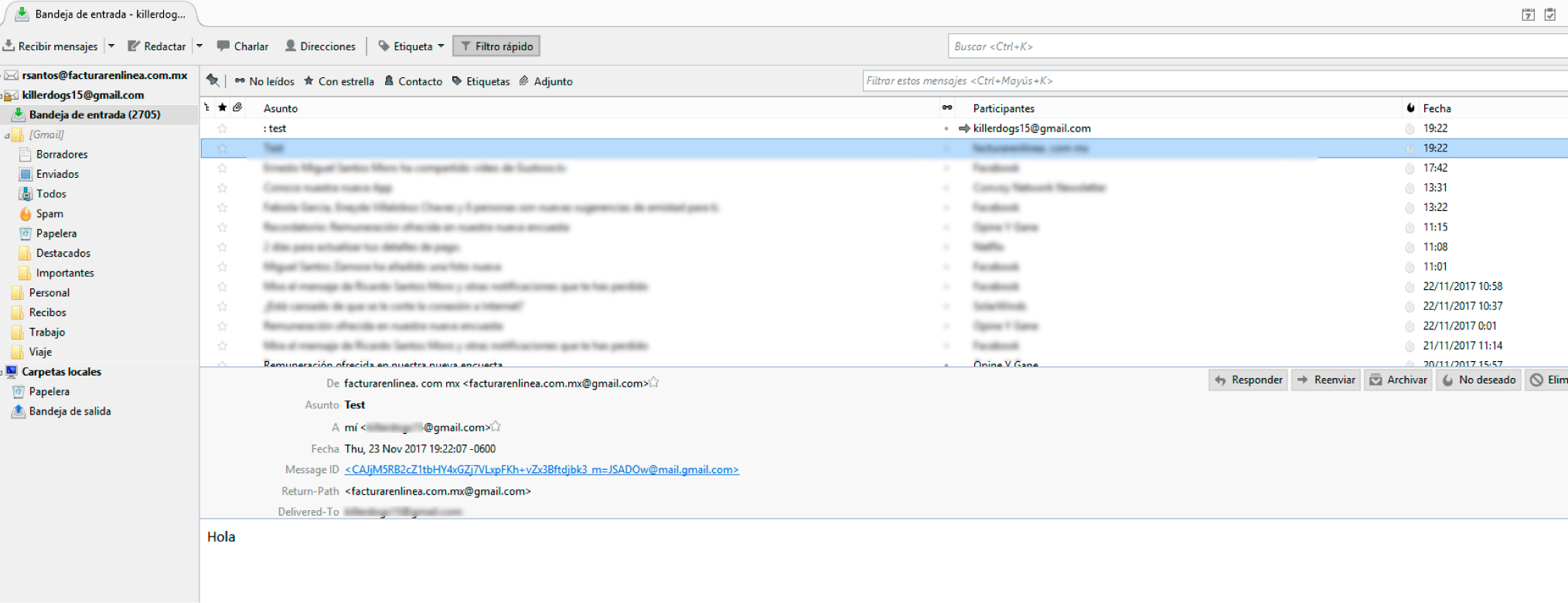Screen dimensions: 1568x603
Task: Star the ': test' message row
Action: click(222, 128)
